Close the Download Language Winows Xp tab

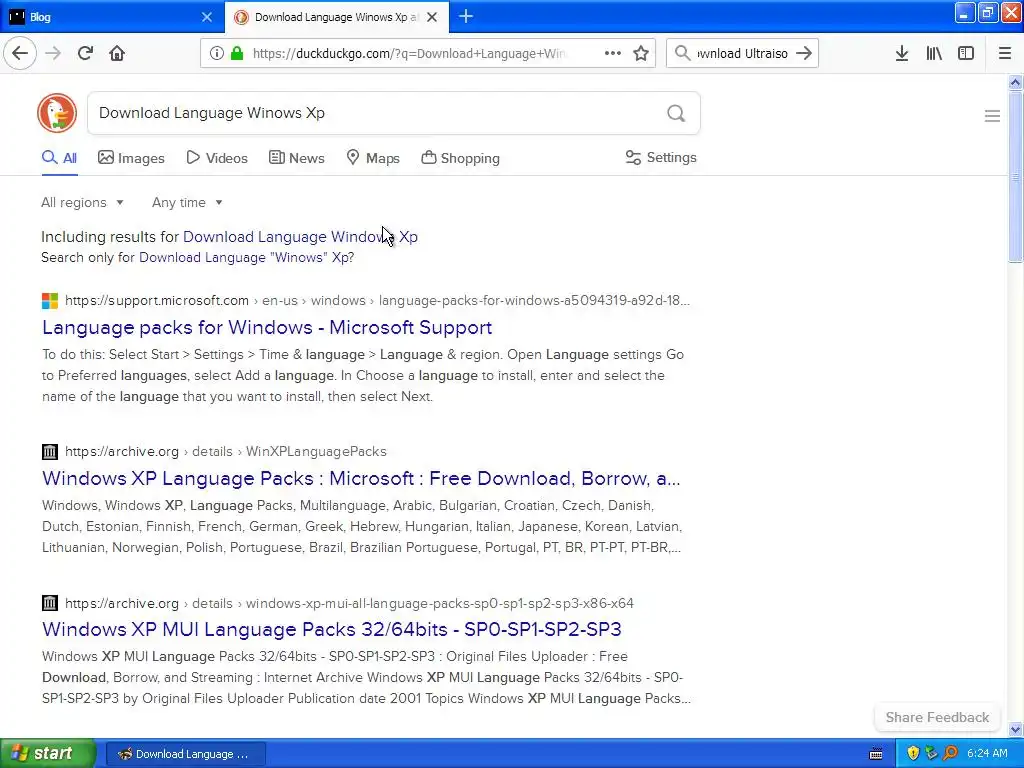432,17
